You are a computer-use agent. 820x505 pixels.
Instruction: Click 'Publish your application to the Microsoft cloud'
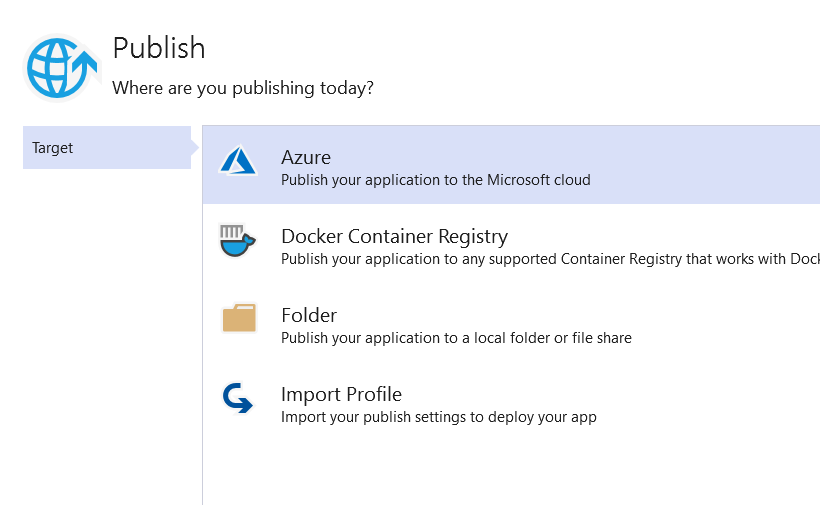tap(436, 180)
